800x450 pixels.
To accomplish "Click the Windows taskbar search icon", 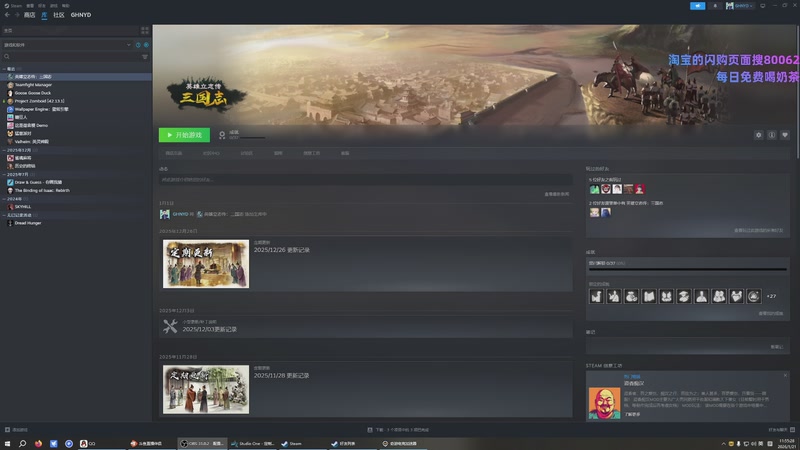I will point(22,444).
